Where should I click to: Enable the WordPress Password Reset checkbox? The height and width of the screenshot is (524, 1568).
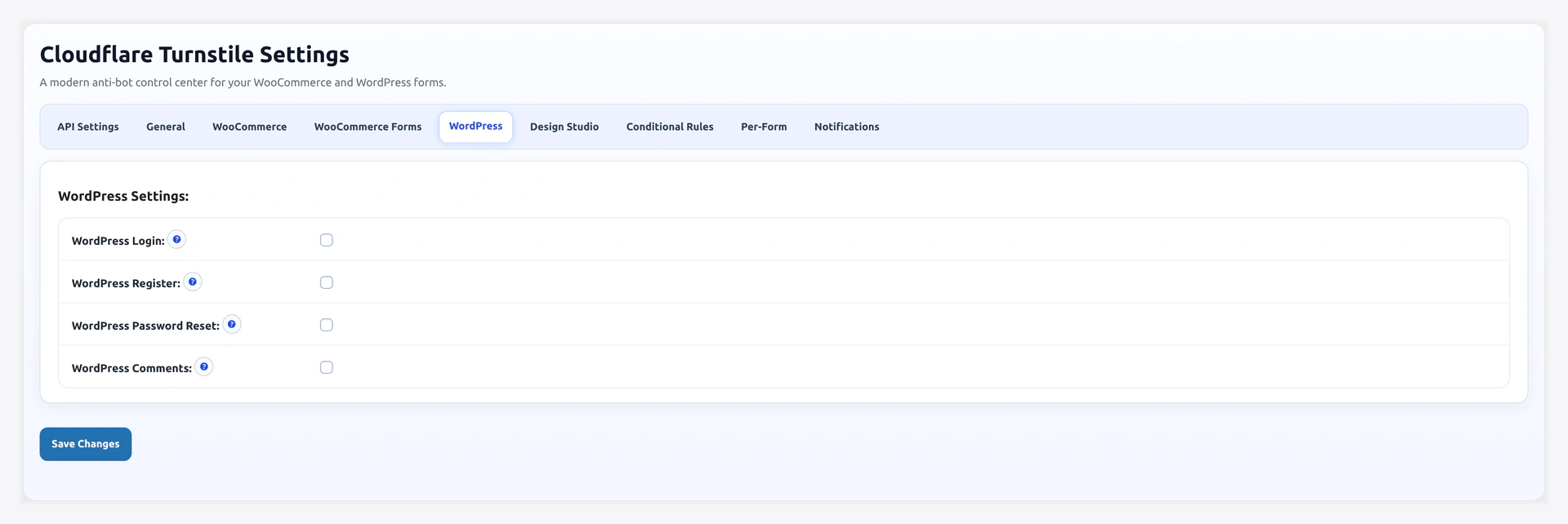[x=327, y=325]
